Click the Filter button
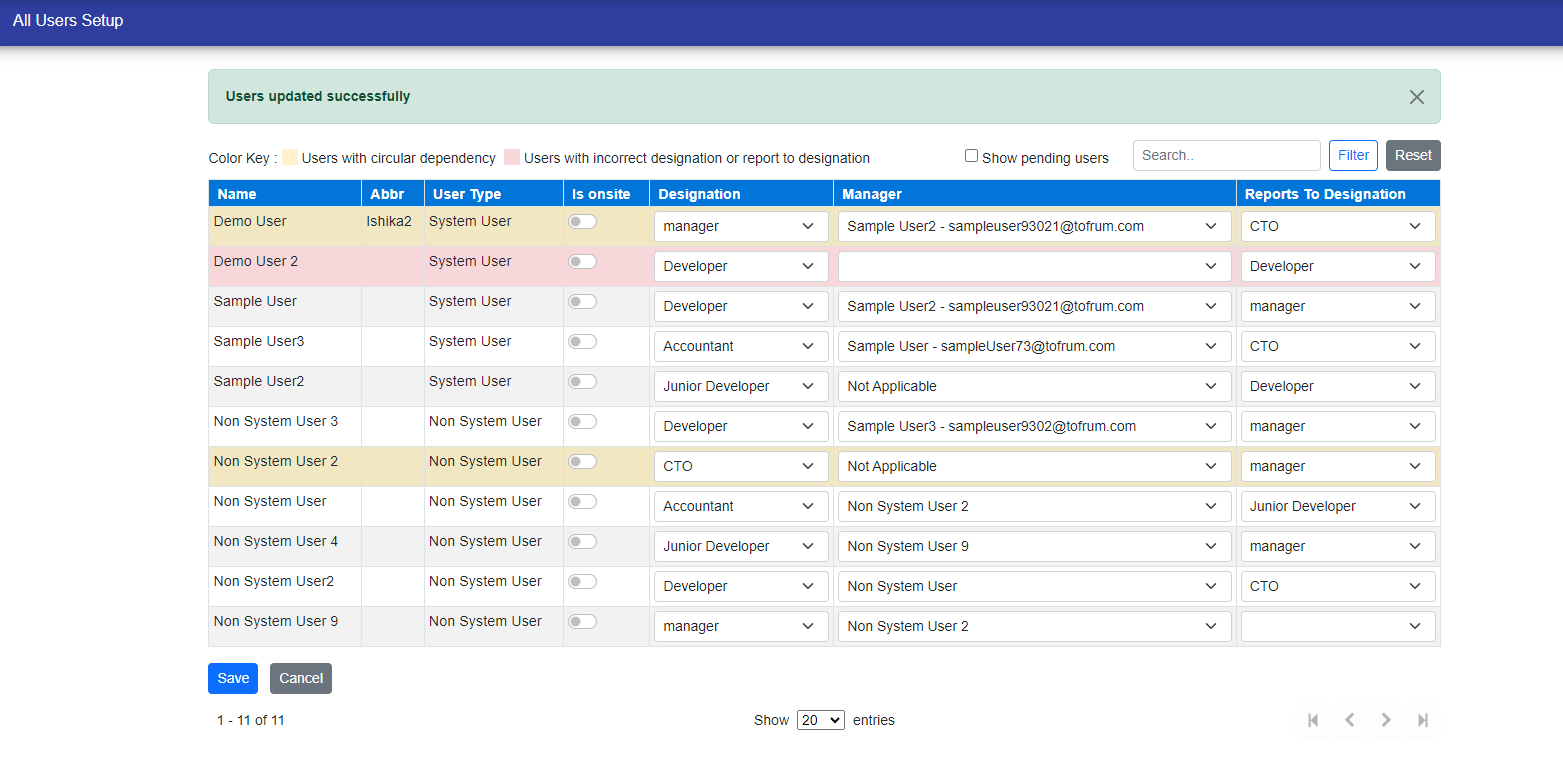Screen dimensions: 1563x771 pyautogui.click(x=1353, y=155)
